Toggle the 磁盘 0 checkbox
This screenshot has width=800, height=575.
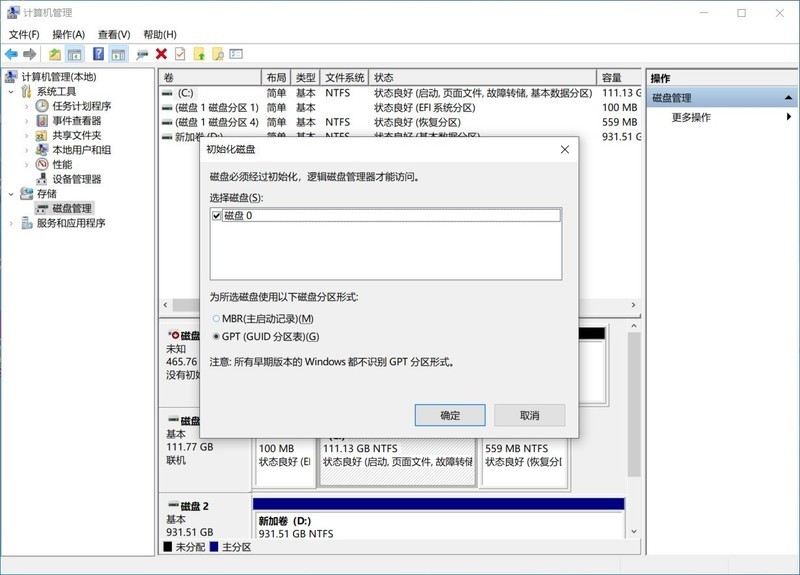(216, 216)
